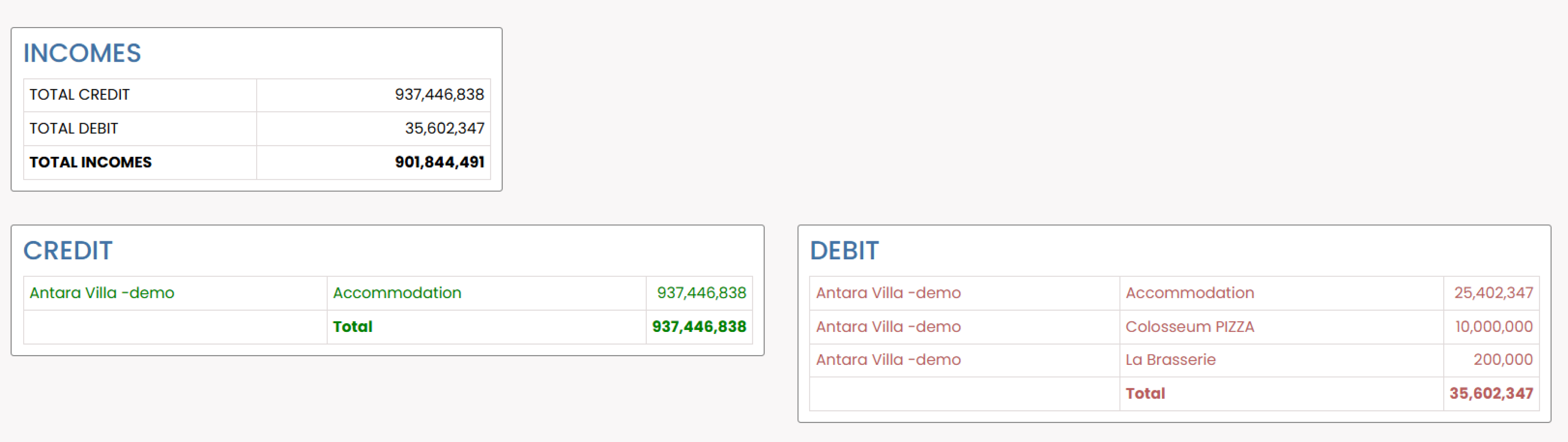Select the 25,402,347 debit amount
Image resolution: width=1568 pixels, height=442 pixels.
(x=1494, y=293)
